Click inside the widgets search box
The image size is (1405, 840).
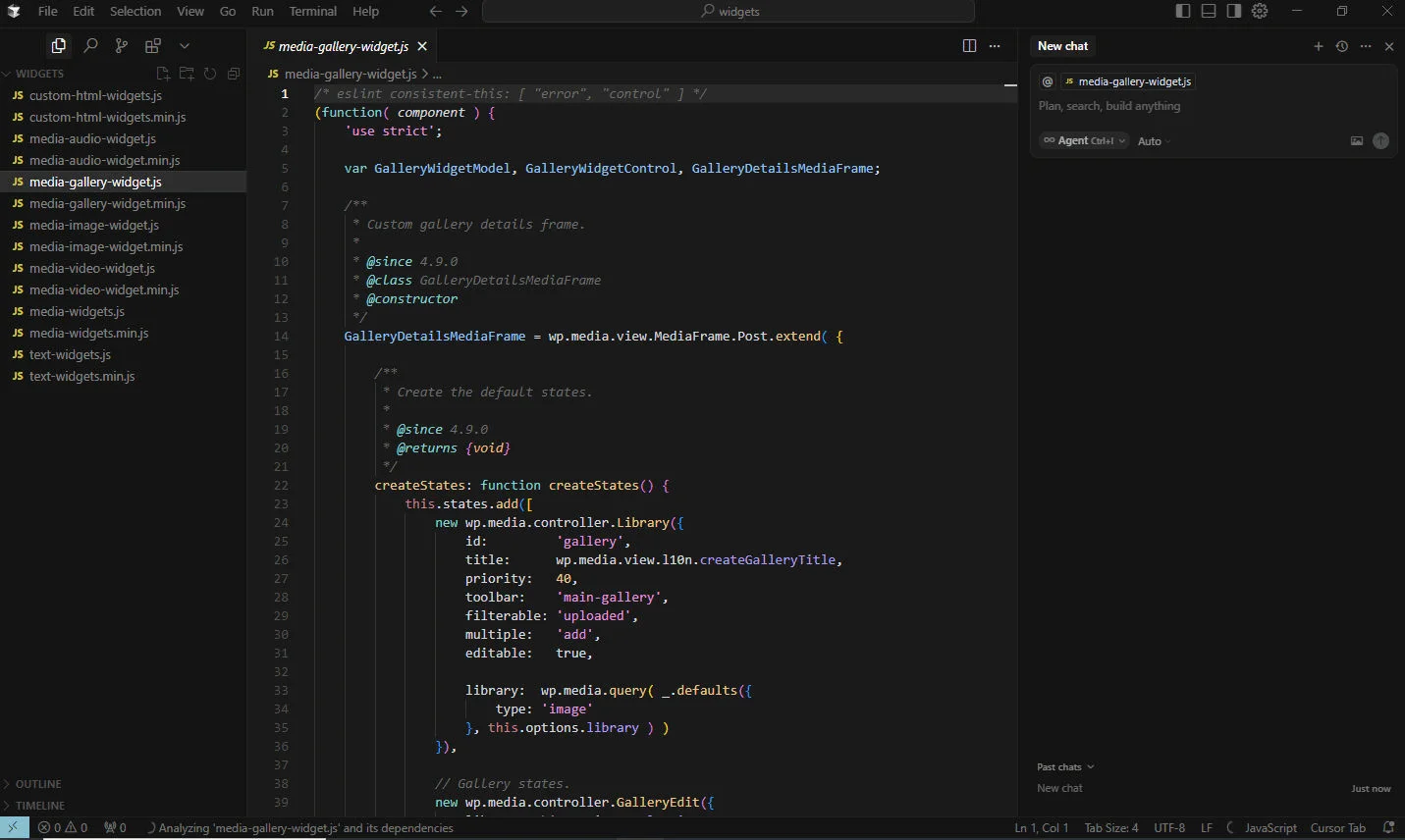click(729, 11)
